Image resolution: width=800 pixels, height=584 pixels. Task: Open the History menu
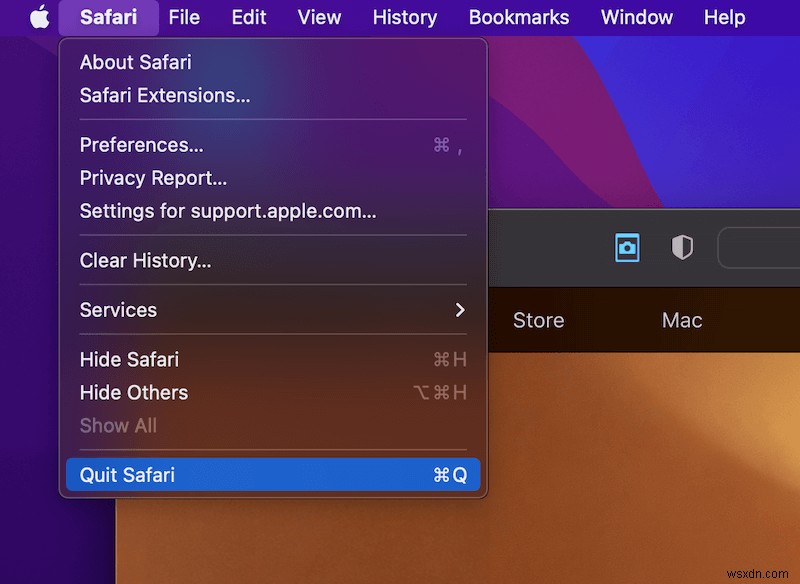tap(404, 17)
